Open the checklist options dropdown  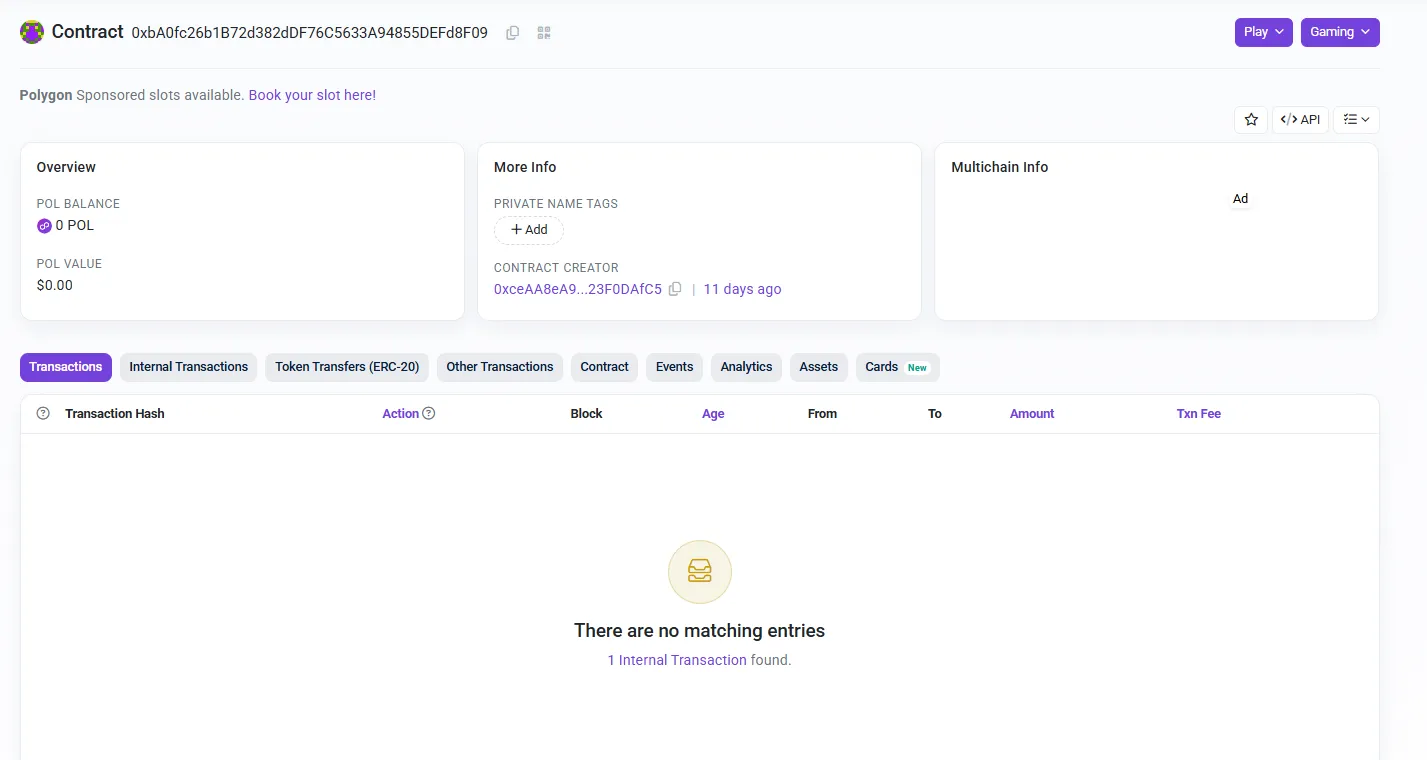click(1356, 120)
